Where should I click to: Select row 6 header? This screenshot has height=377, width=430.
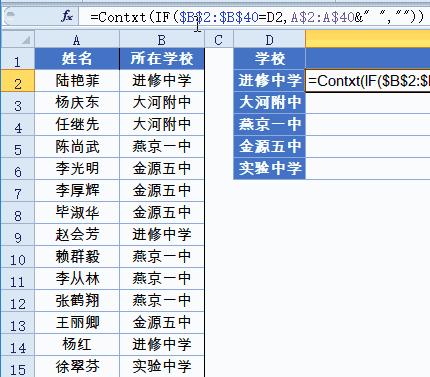[x=17, y=169]
